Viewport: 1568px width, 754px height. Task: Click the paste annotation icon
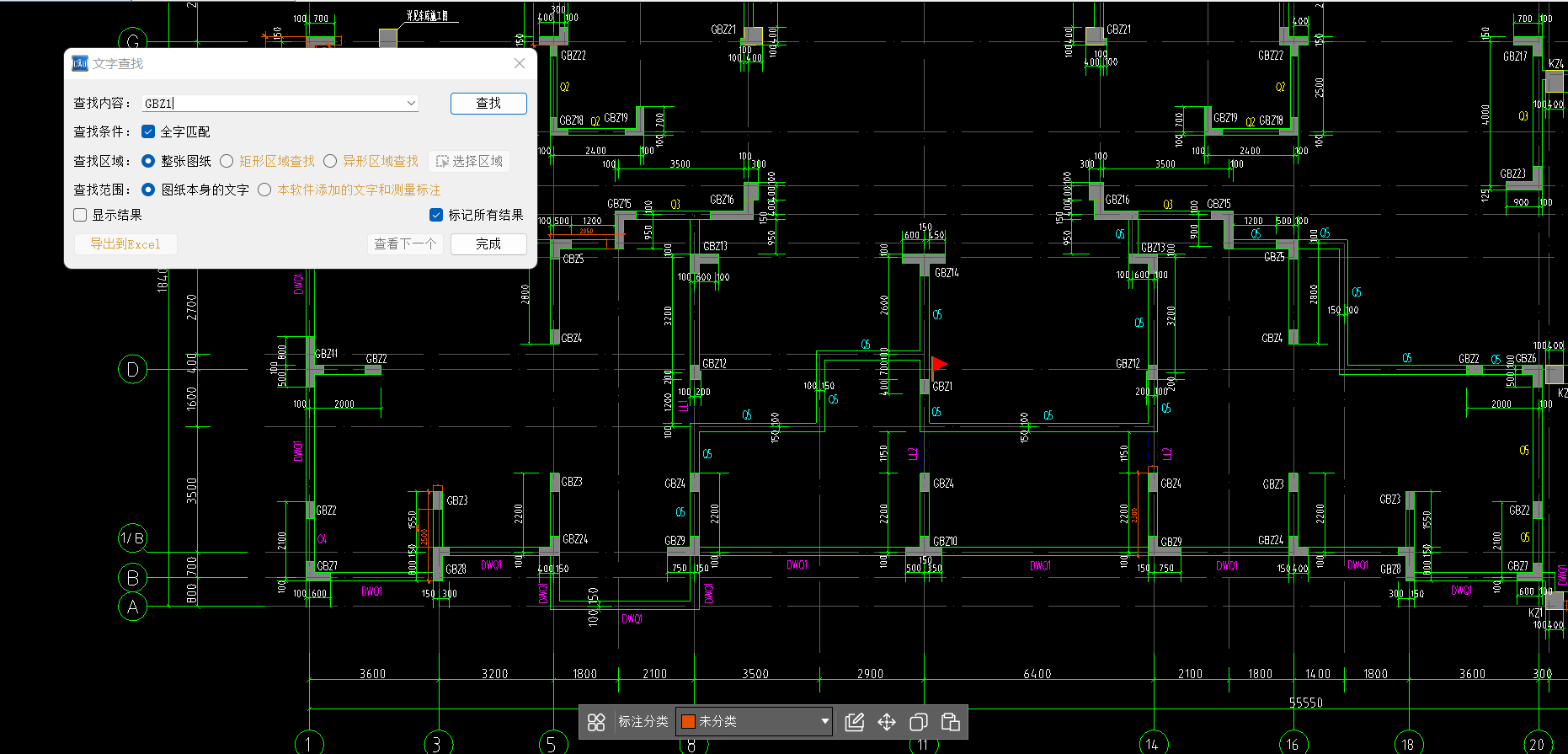click(x=951, y=722)
